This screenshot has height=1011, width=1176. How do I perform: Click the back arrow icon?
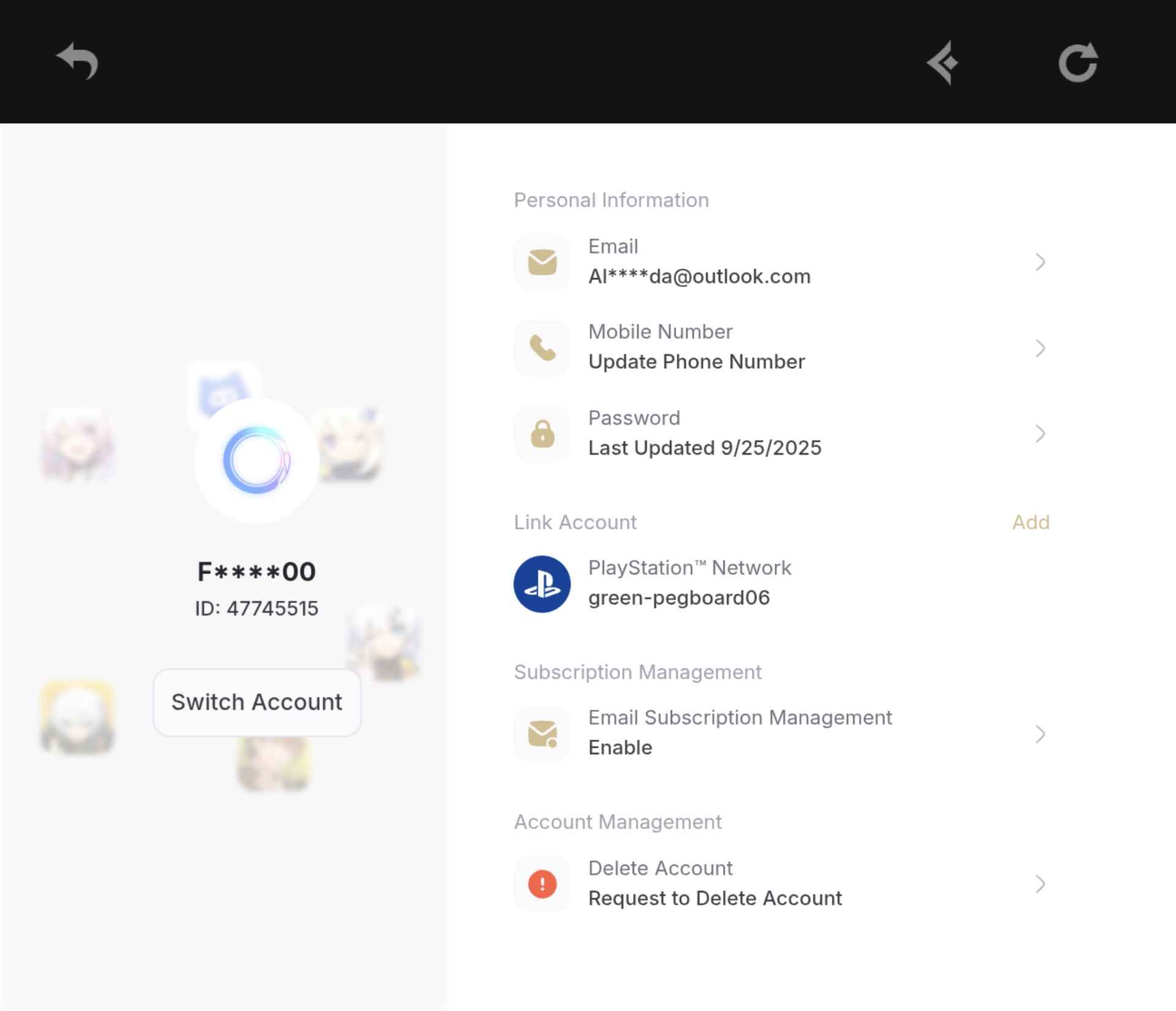[77, 61]
